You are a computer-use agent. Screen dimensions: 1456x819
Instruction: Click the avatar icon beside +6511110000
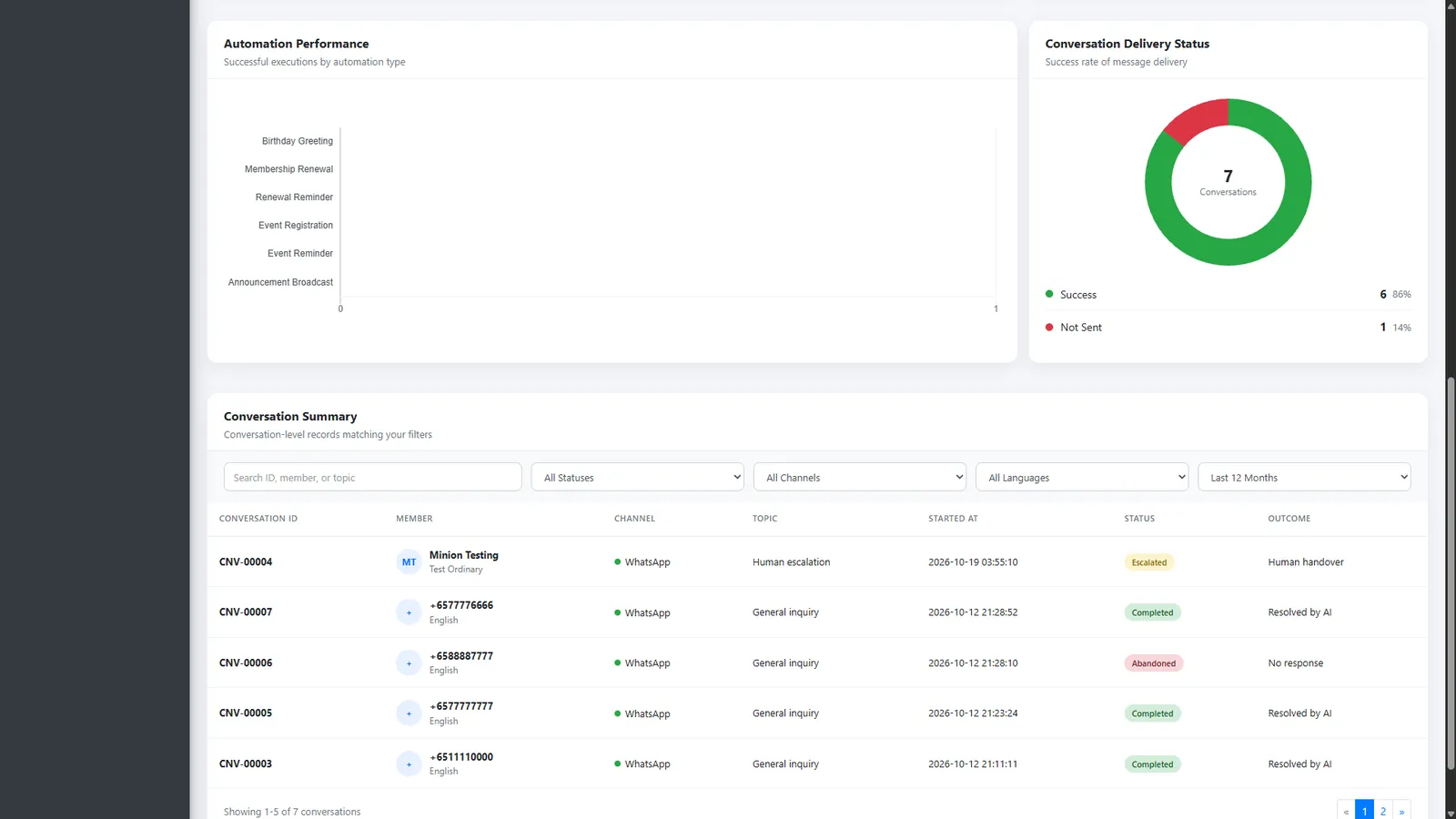[x=409, y=764]
